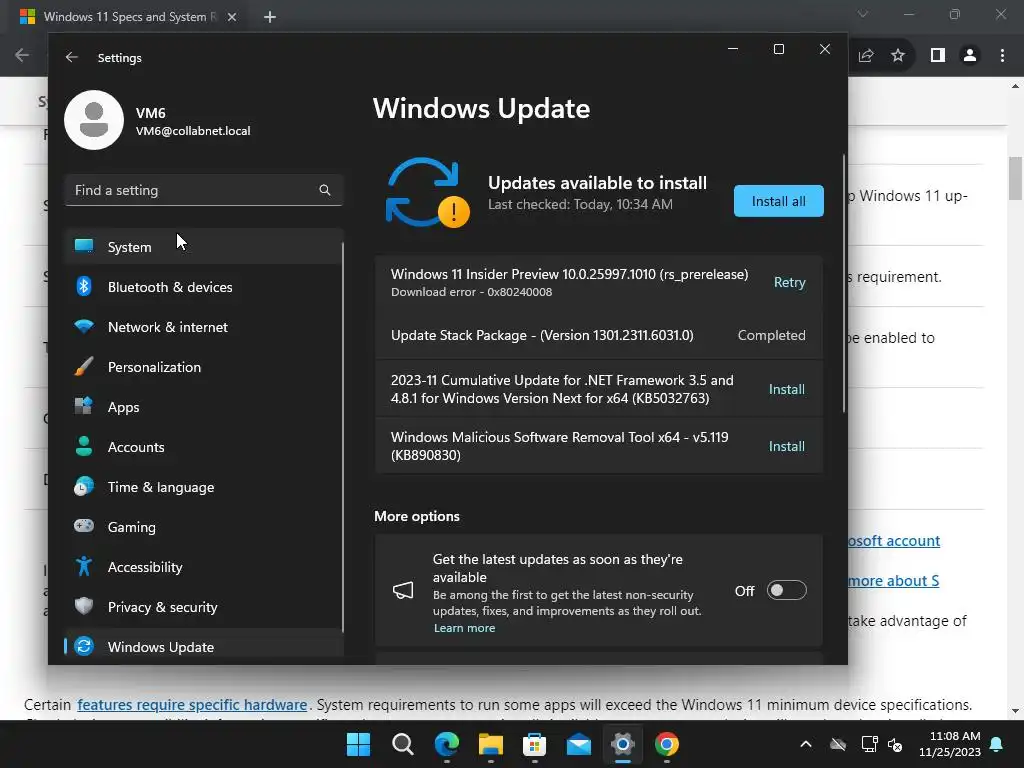The width and height of the screenshot is (1024, 768).
Task: Click the Privacy & security shield icon
Action: point(84,606)
